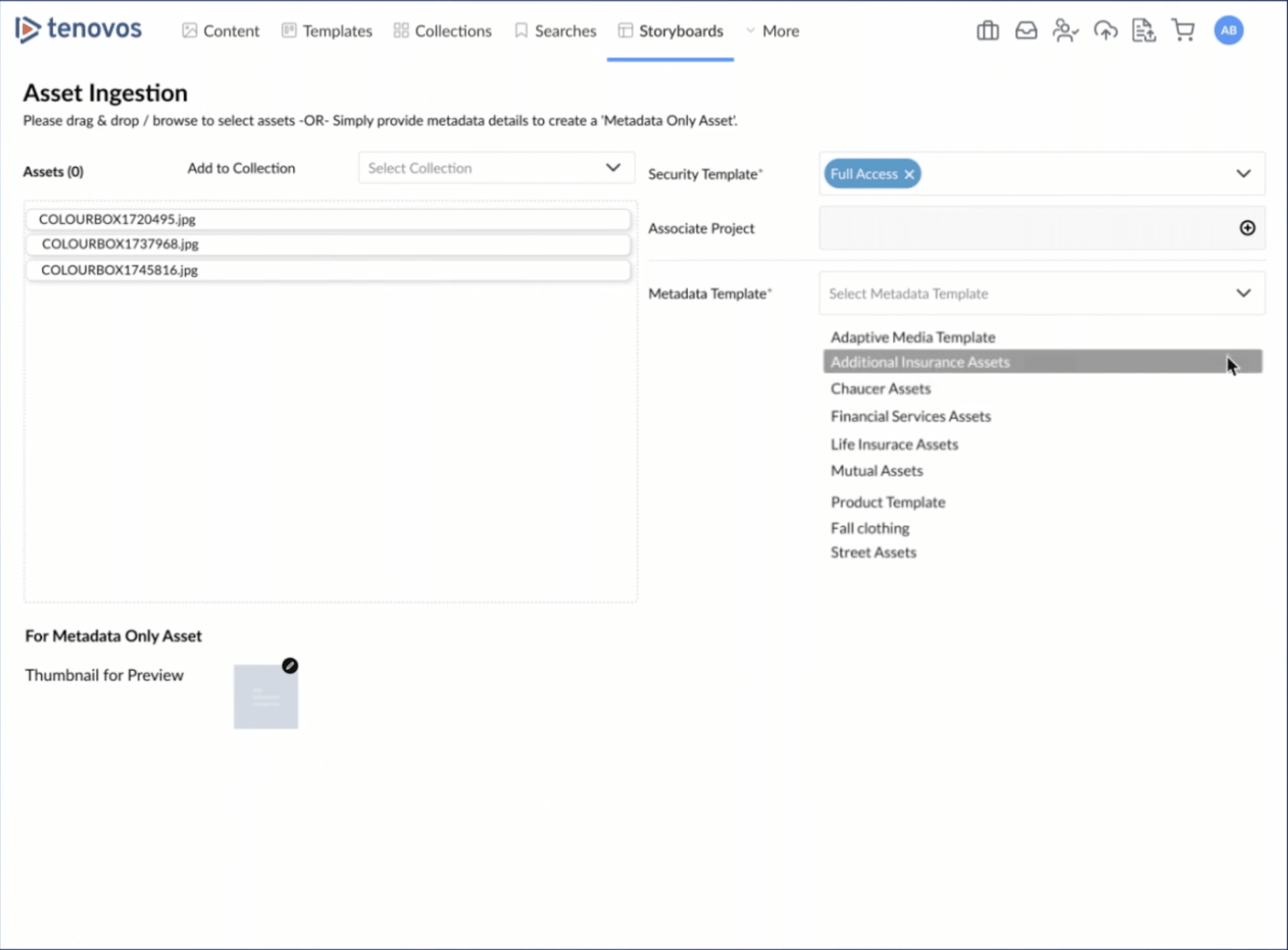Remove the Full Access tag

coord(908,174)
